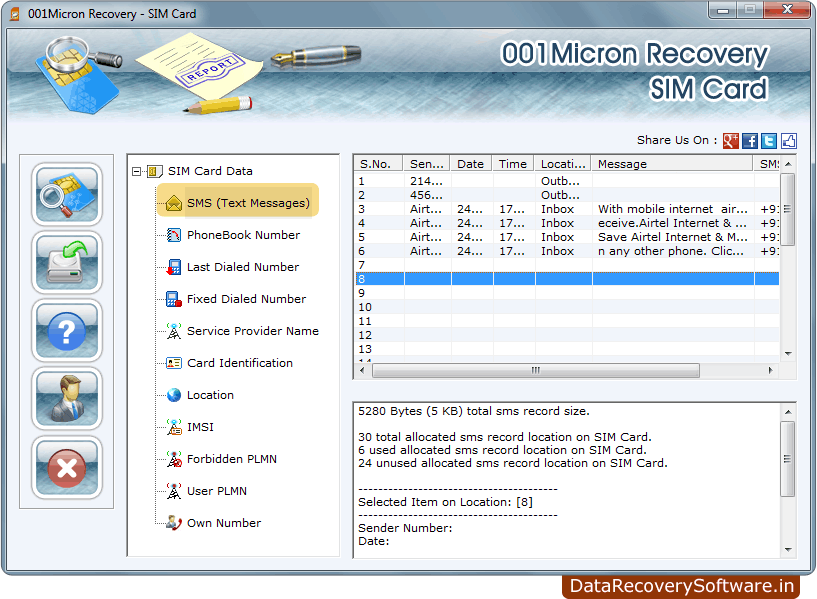The width and height of the screenshot is (817, 599).
Task: Click the SMS table horizontal scrollbar thumb
Action: [536, 370]
